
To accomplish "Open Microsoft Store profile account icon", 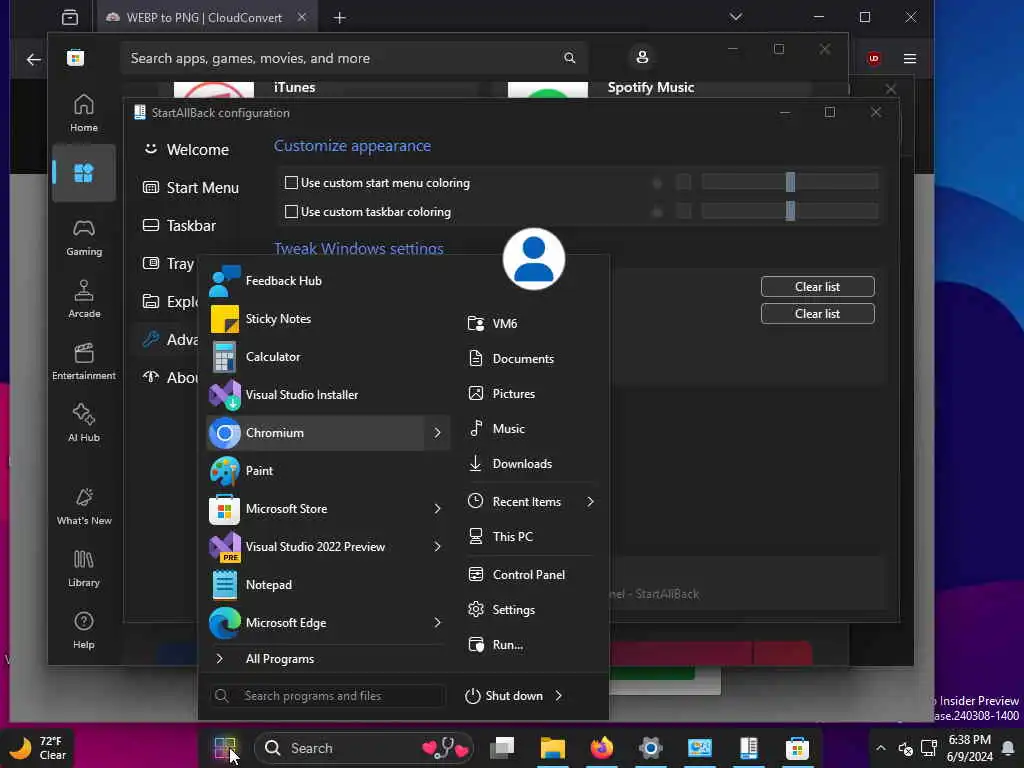I will click(642, 57).
